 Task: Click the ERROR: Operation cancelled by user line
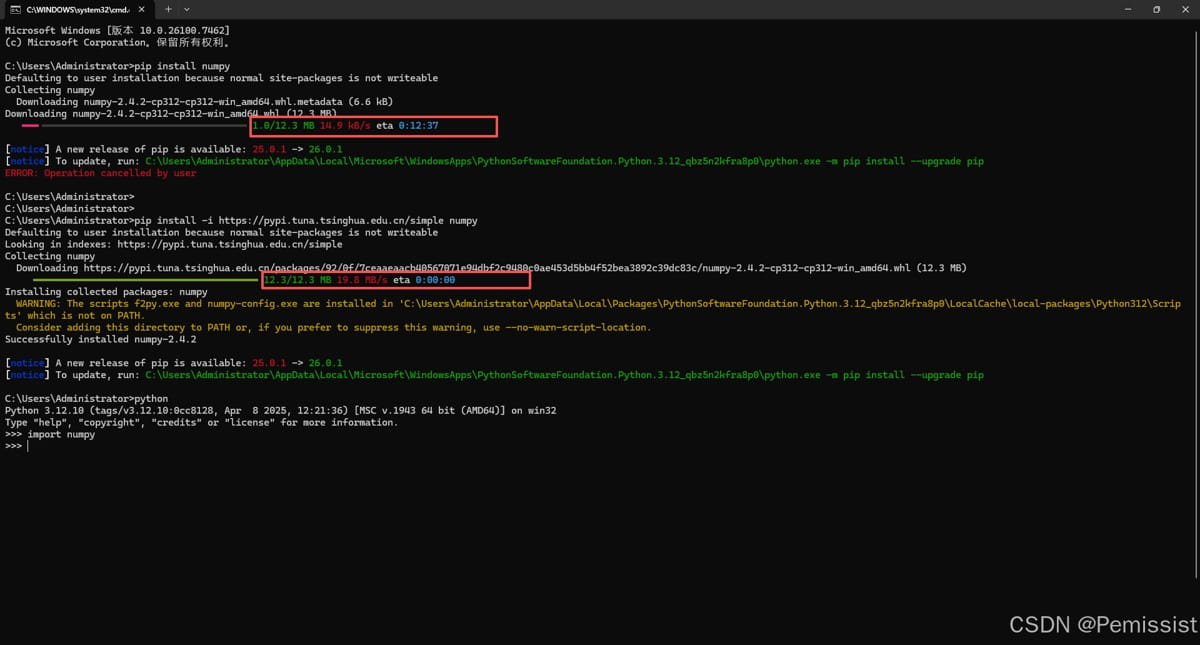[100, 173]
